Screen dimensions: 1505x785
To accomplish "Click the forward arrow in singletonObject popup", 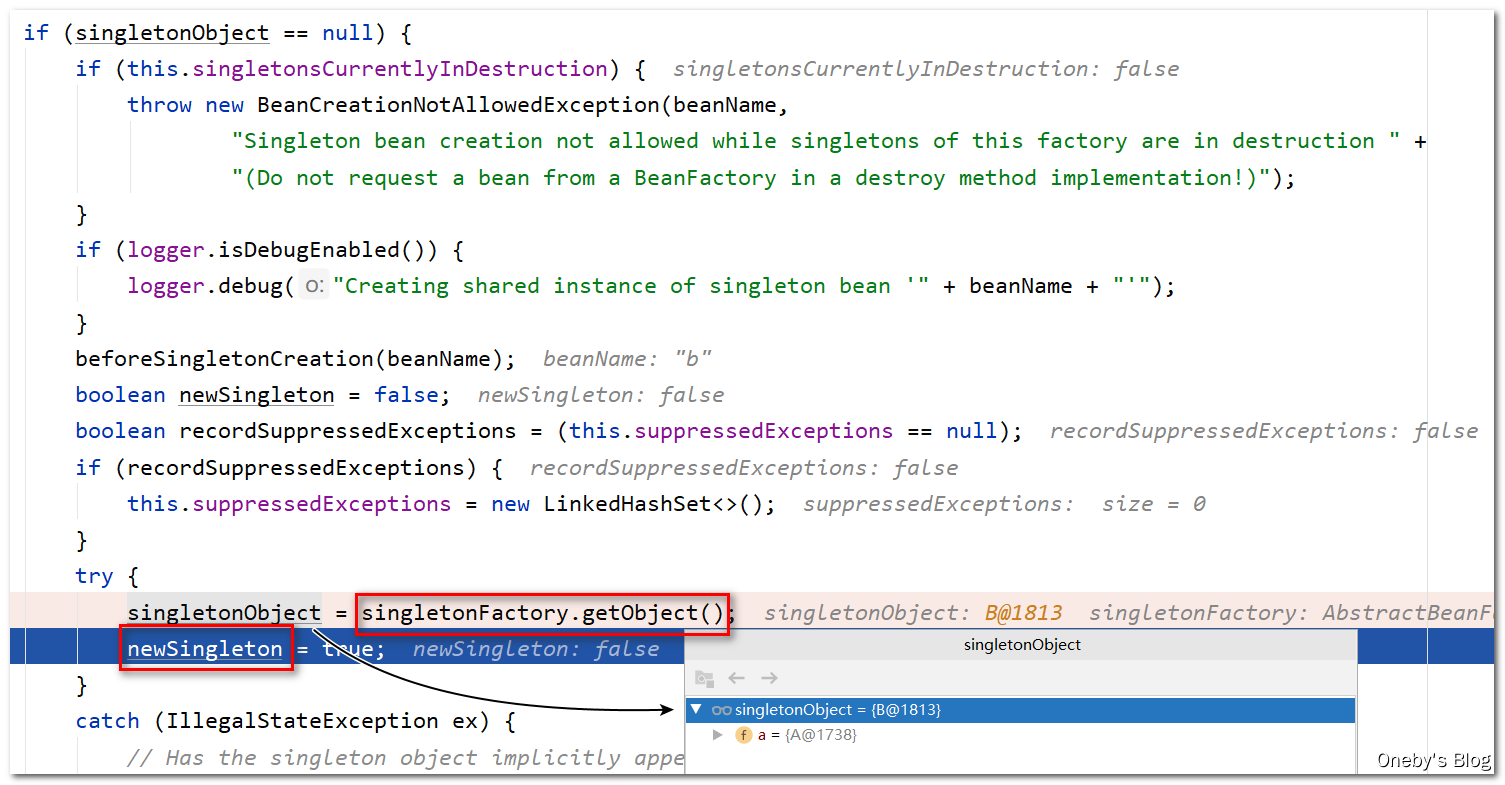I will [769, 679].
